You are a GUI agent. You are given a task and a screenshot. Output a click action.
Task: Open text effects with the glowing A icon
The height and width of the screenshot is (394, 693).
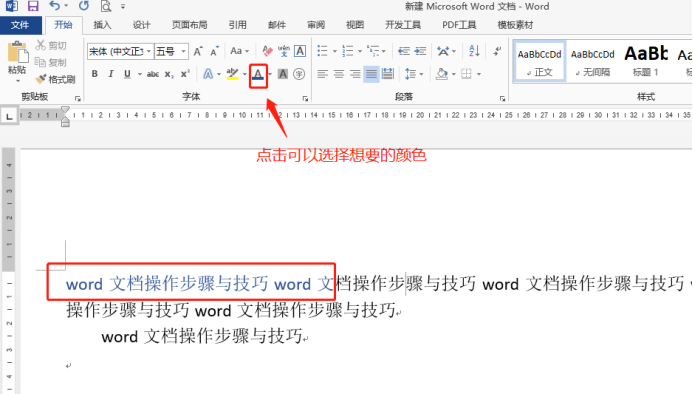tap(208, 74)
